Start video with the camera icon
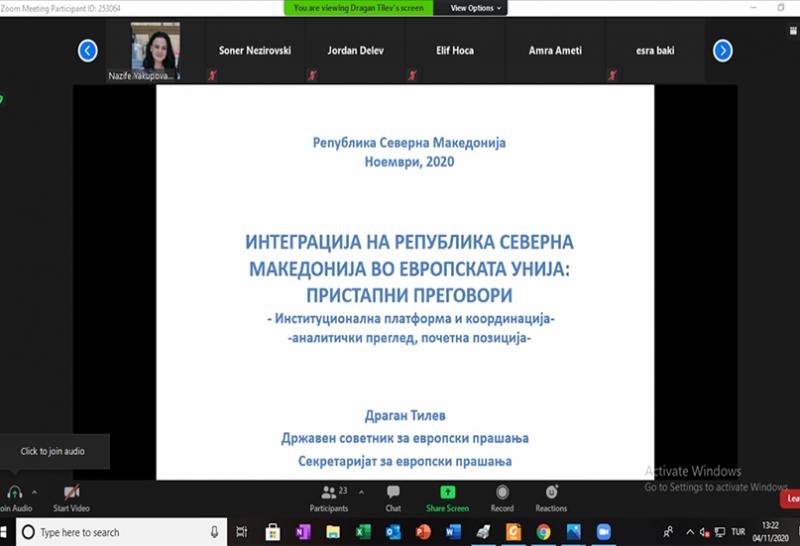This screenshot has height=546, width=800. (72, 492)
